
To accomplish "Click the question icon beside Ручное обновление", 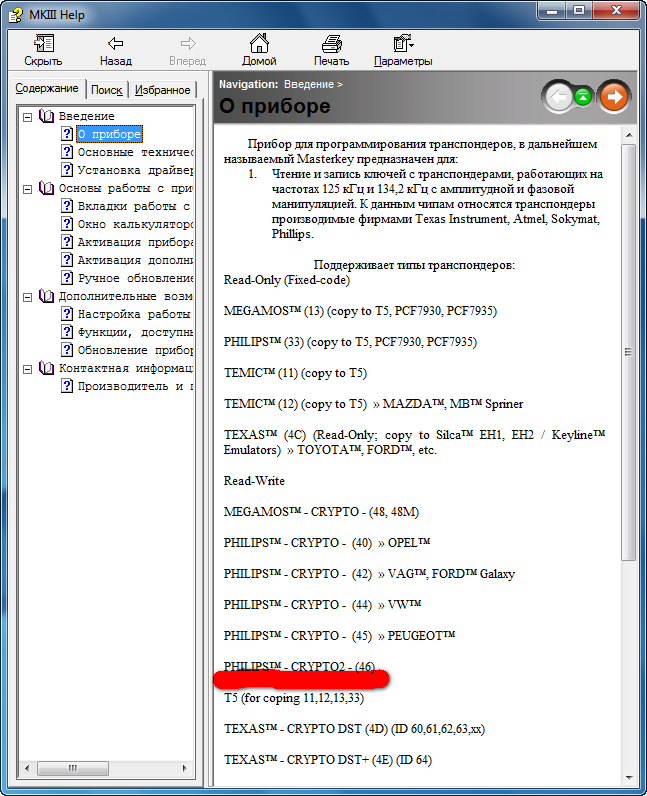I will tap(67, 278).
